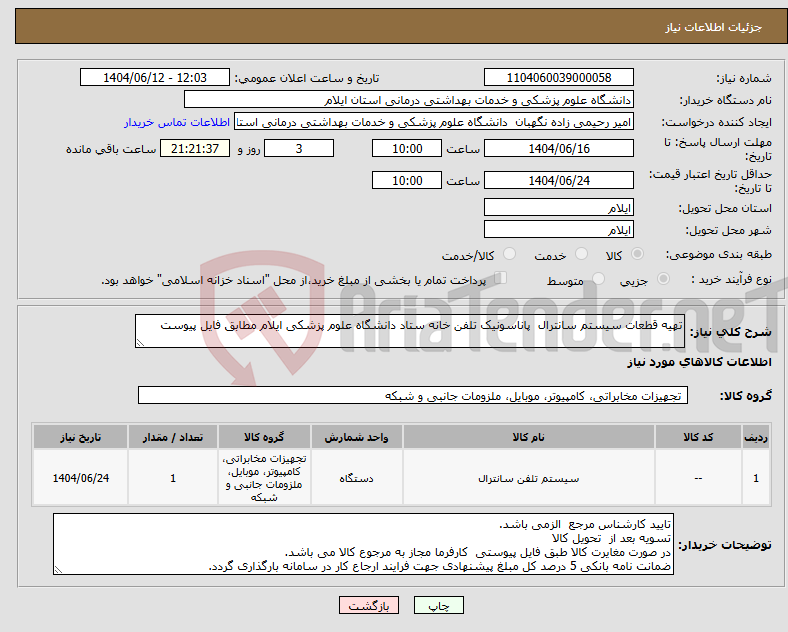
Task: Click the دستگاه unit cell
Action: (356, 478)
